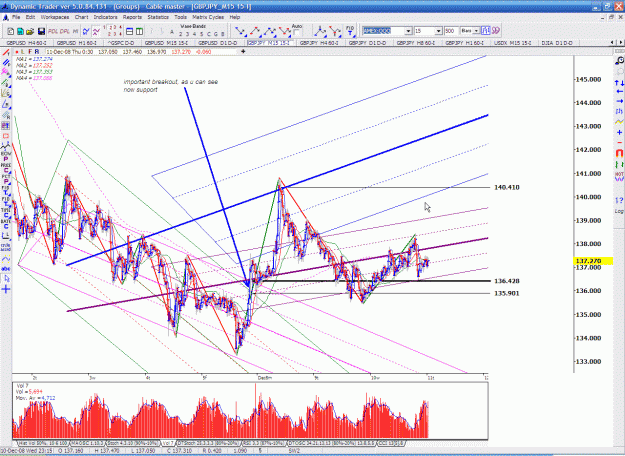625x456 pixels.
Task: Expand the timeframe 15 dropdown
Action: [x=438, y=31]
